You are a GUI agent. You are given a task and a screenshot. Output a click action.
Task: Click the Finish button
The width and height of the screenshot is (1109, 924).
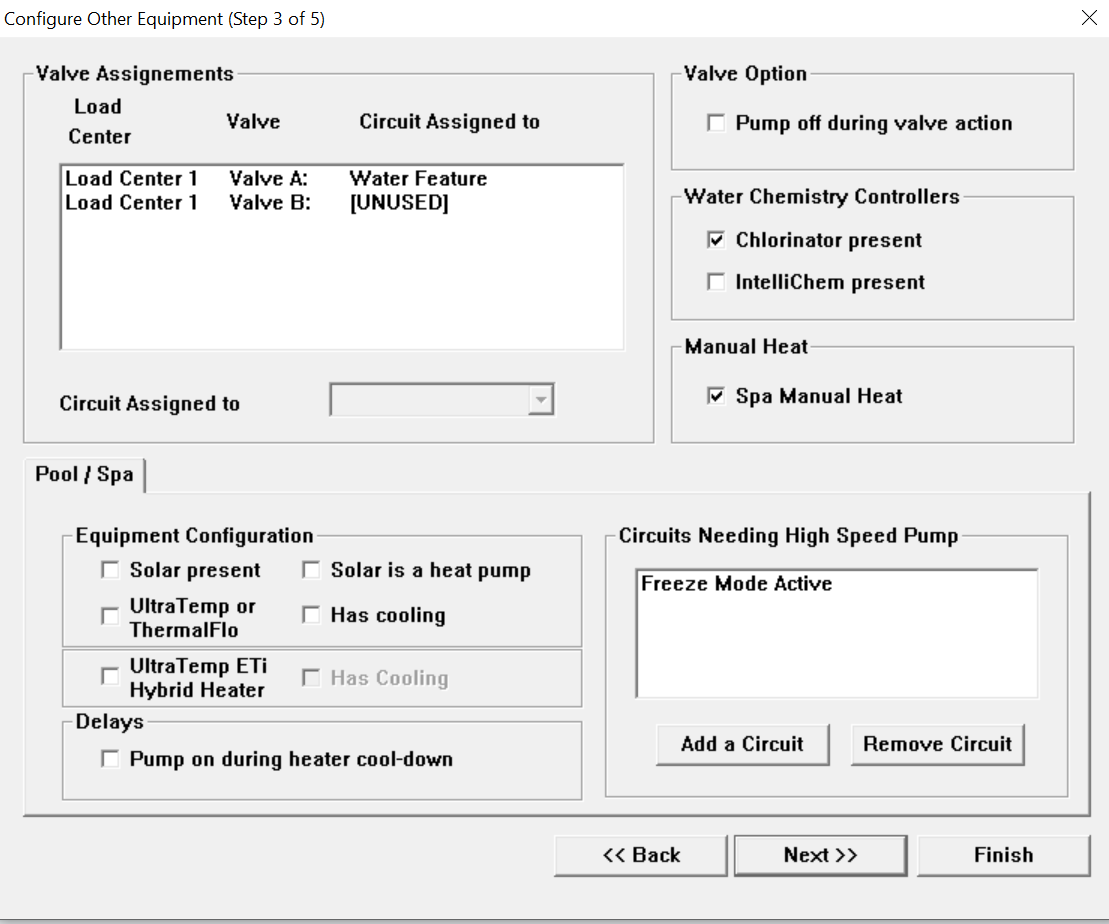(x=1004, y=855)
